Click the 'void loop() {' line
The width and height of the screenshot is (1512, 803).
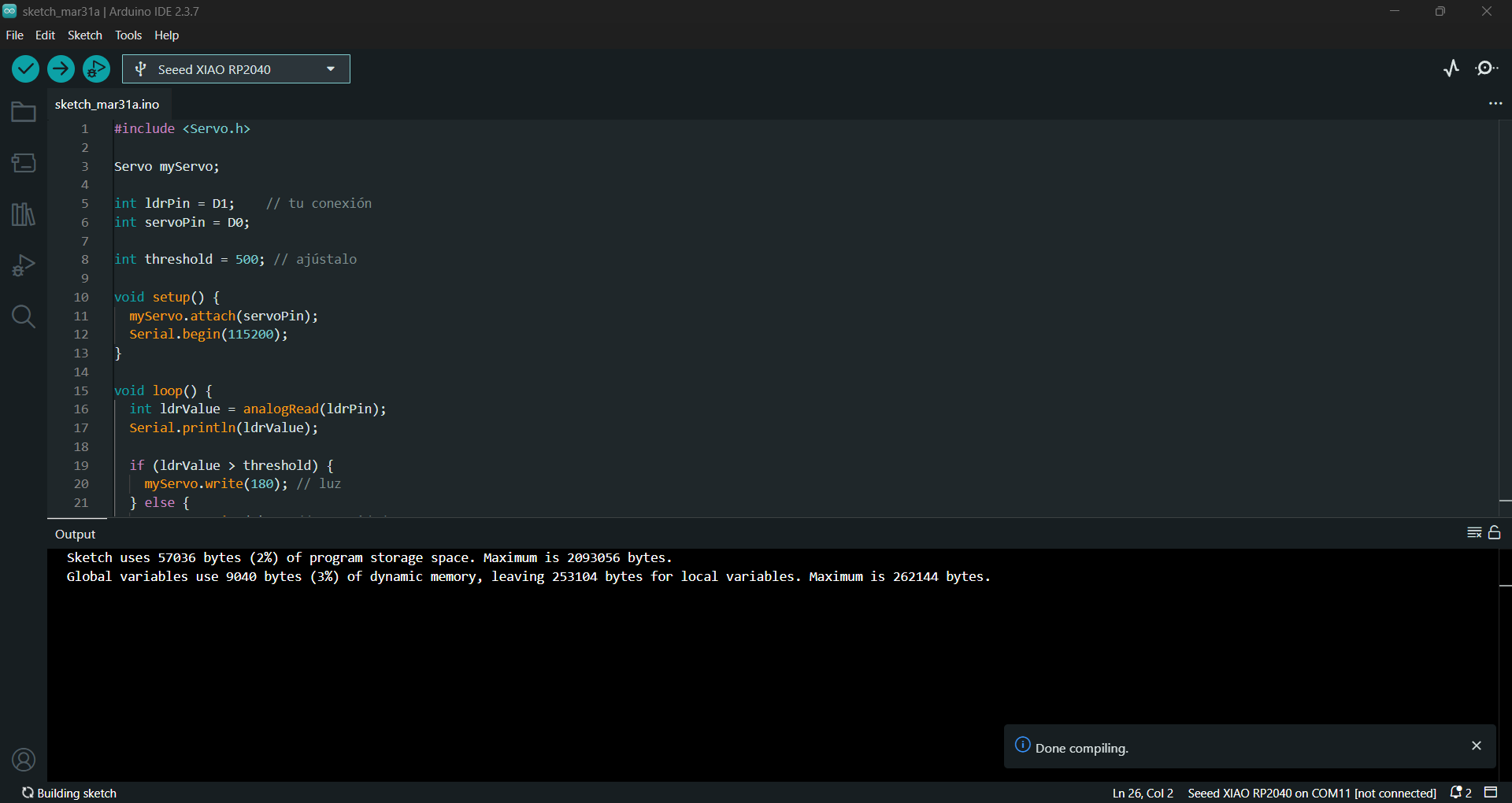click(x=163, y=390)
